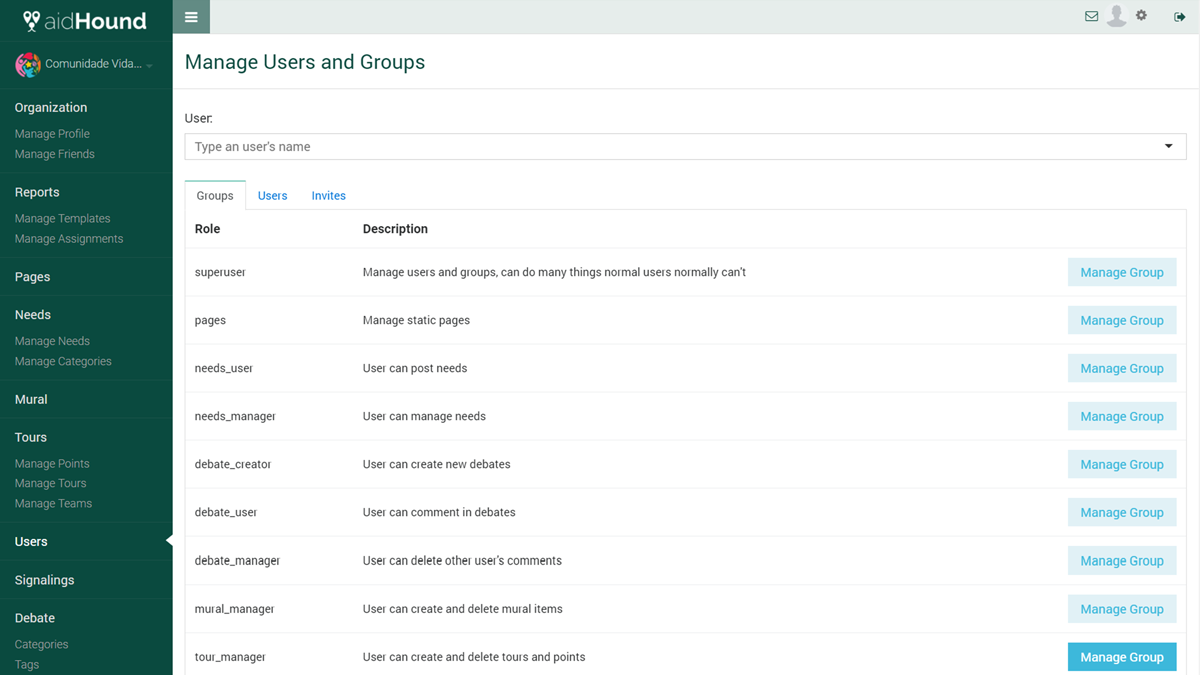Screen dimensions: 1200x675
Task: Click Manage Group for tour_manager role
Action: (x=1121, y=657)
